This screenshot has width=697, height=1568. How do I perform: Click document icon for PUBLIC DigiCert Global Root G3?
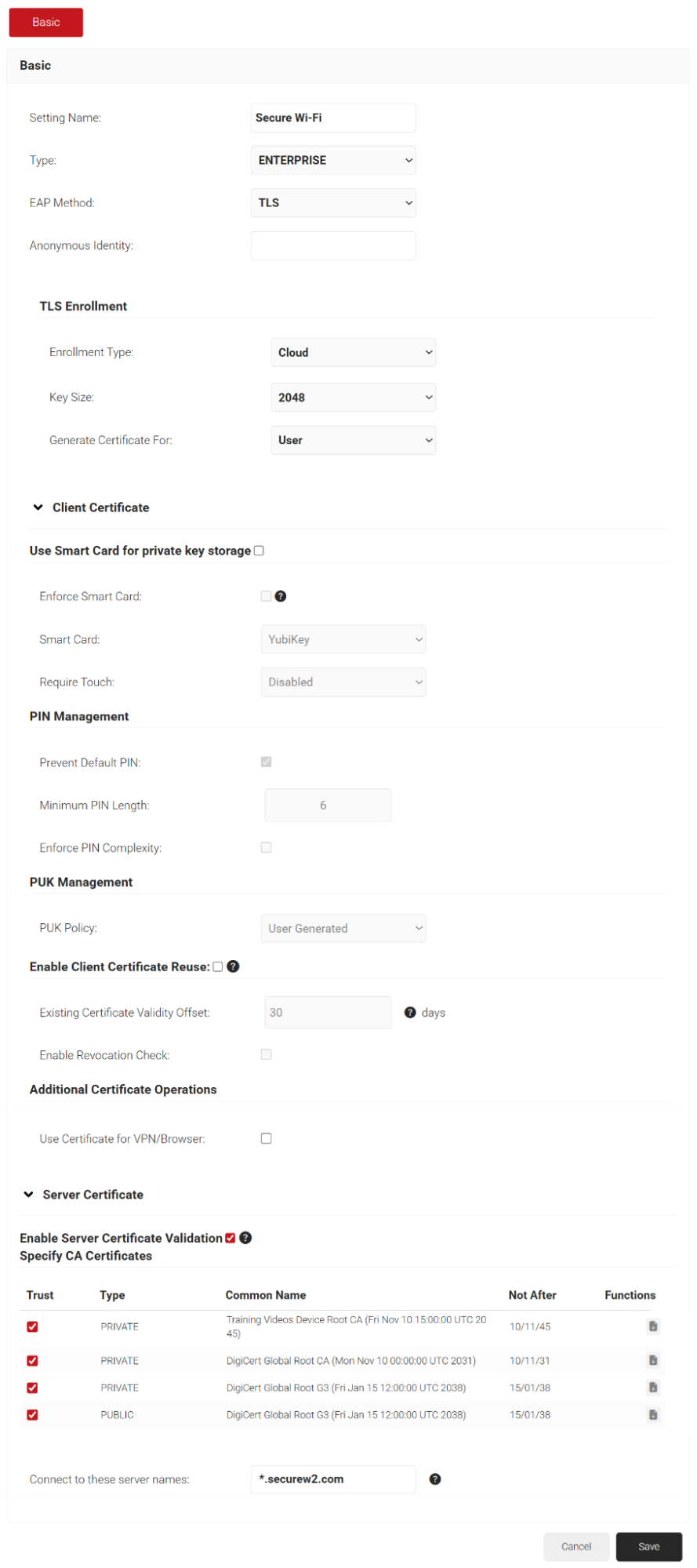(x=653, y=1415)
